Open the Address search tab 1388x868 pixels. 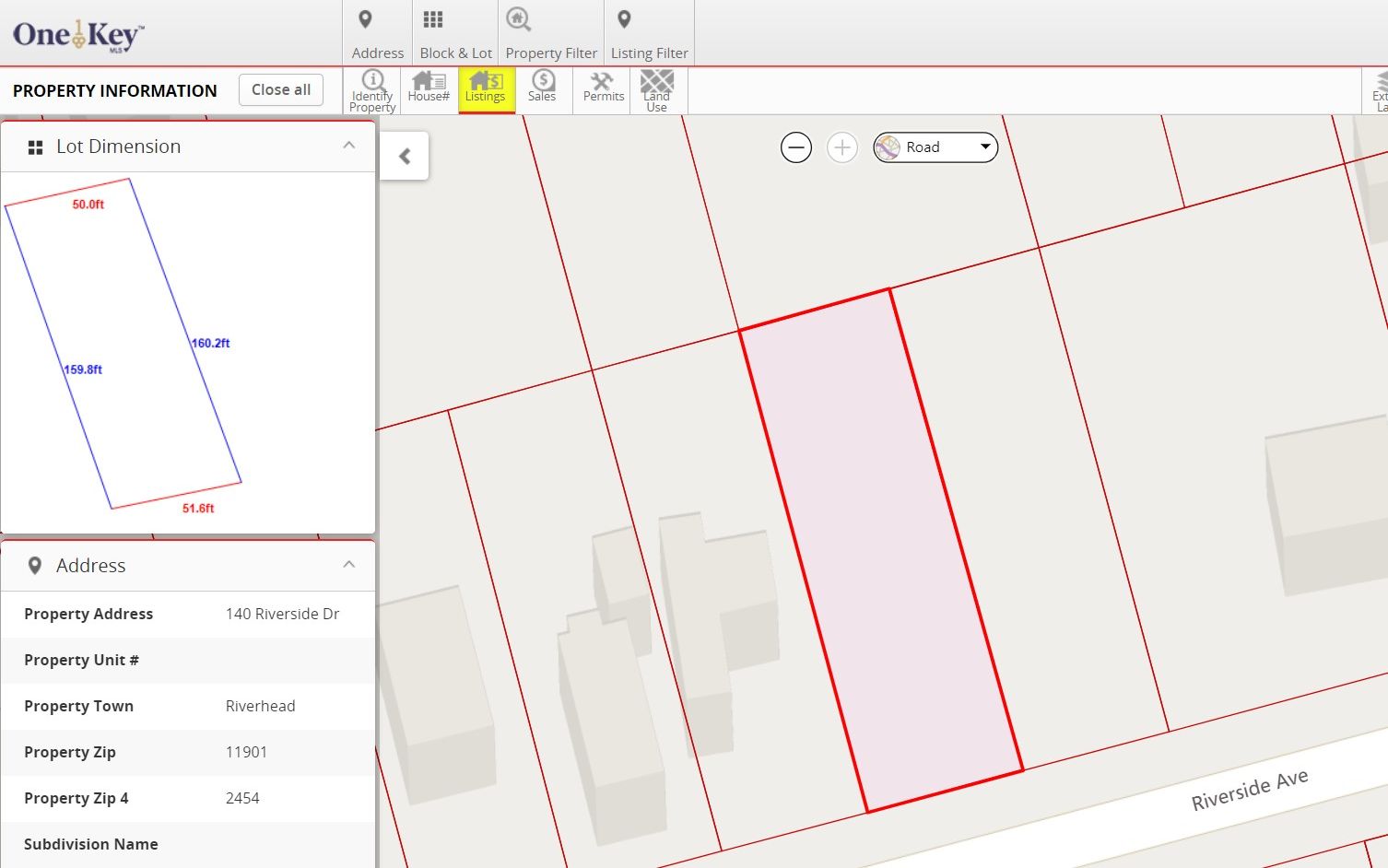point(377,34)
